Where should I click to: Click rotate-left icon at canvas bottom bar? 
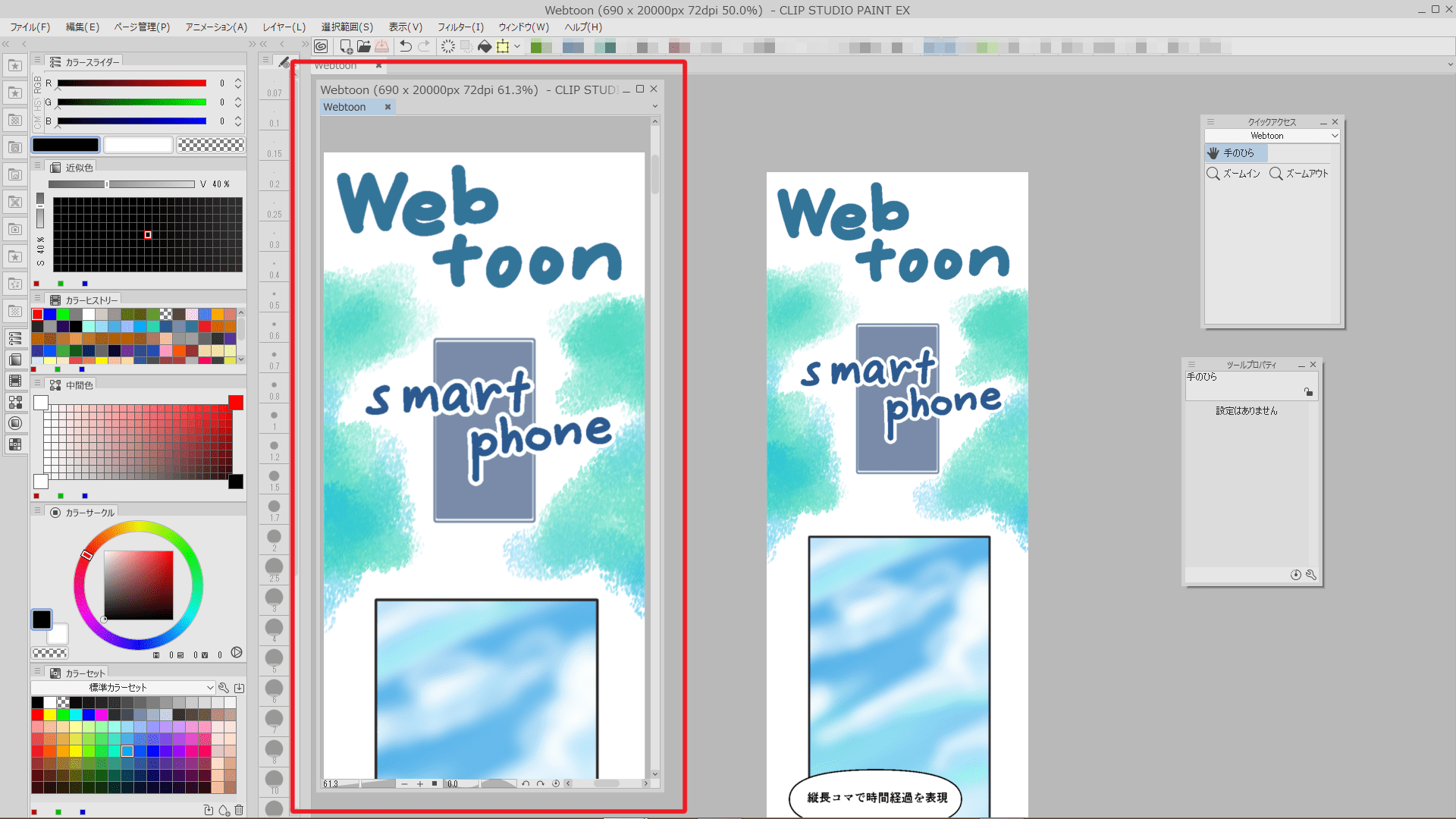point(526,784)
